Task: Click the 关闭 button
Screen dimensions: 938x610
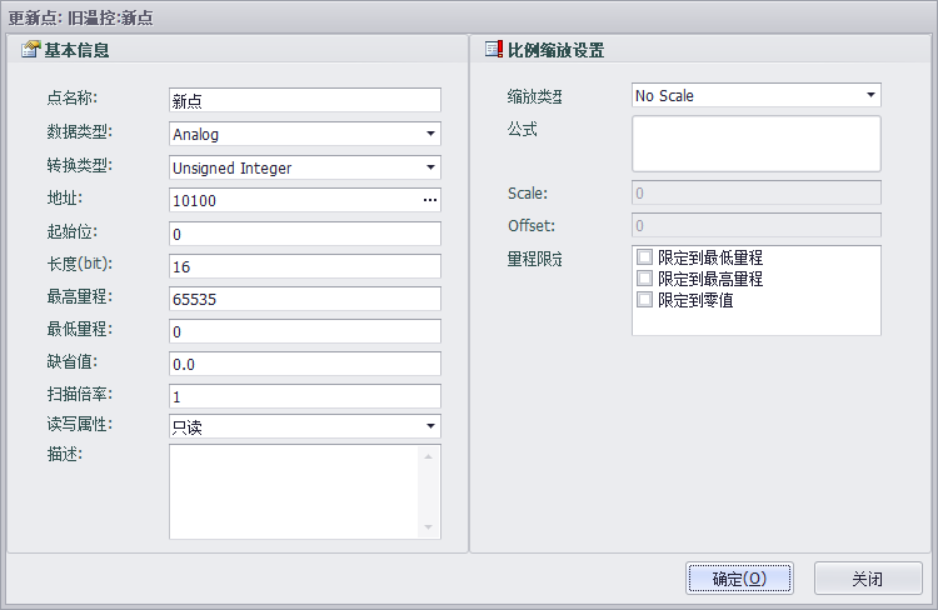Action: coord(867,578)
